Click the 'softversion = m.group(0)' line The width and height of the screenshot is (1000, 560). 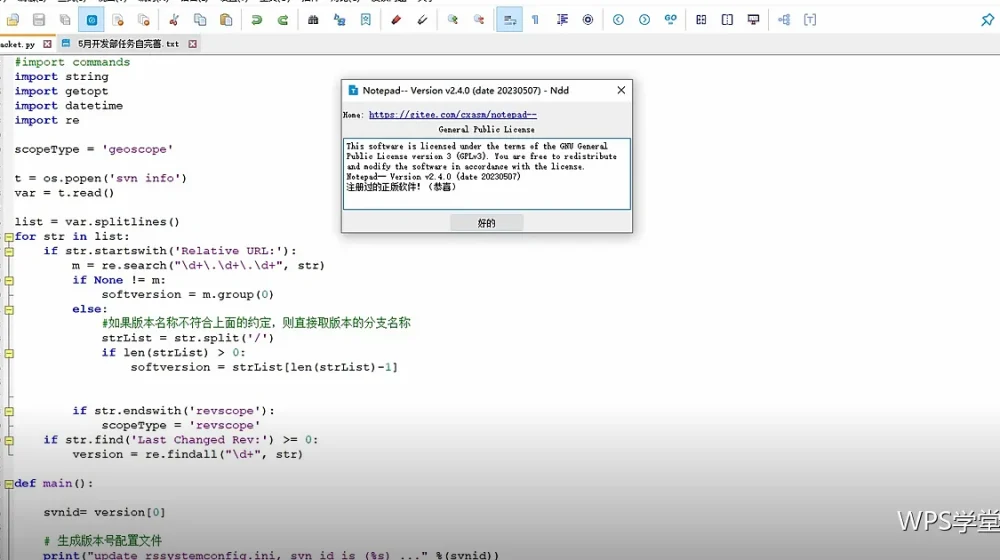tap(188, 295)
